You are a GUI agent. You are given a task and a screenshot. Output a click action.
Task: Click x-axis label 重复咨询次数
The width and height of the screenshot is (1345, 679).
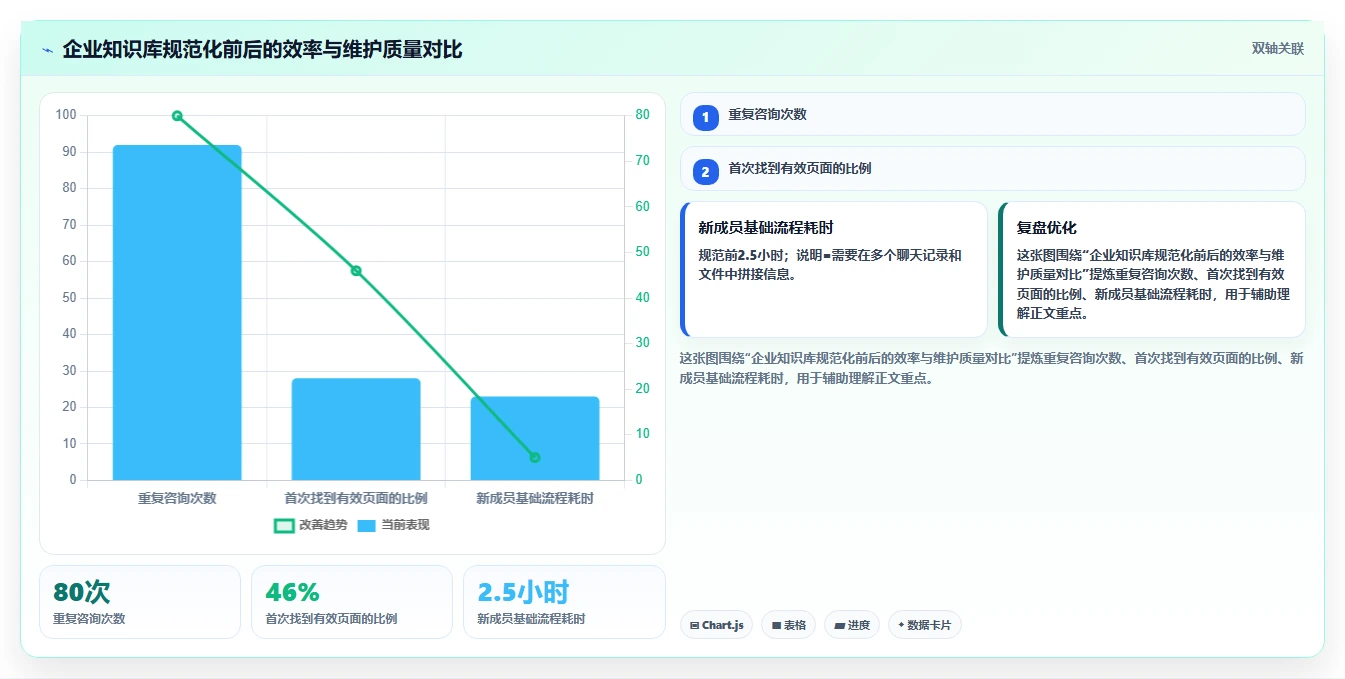177,498
